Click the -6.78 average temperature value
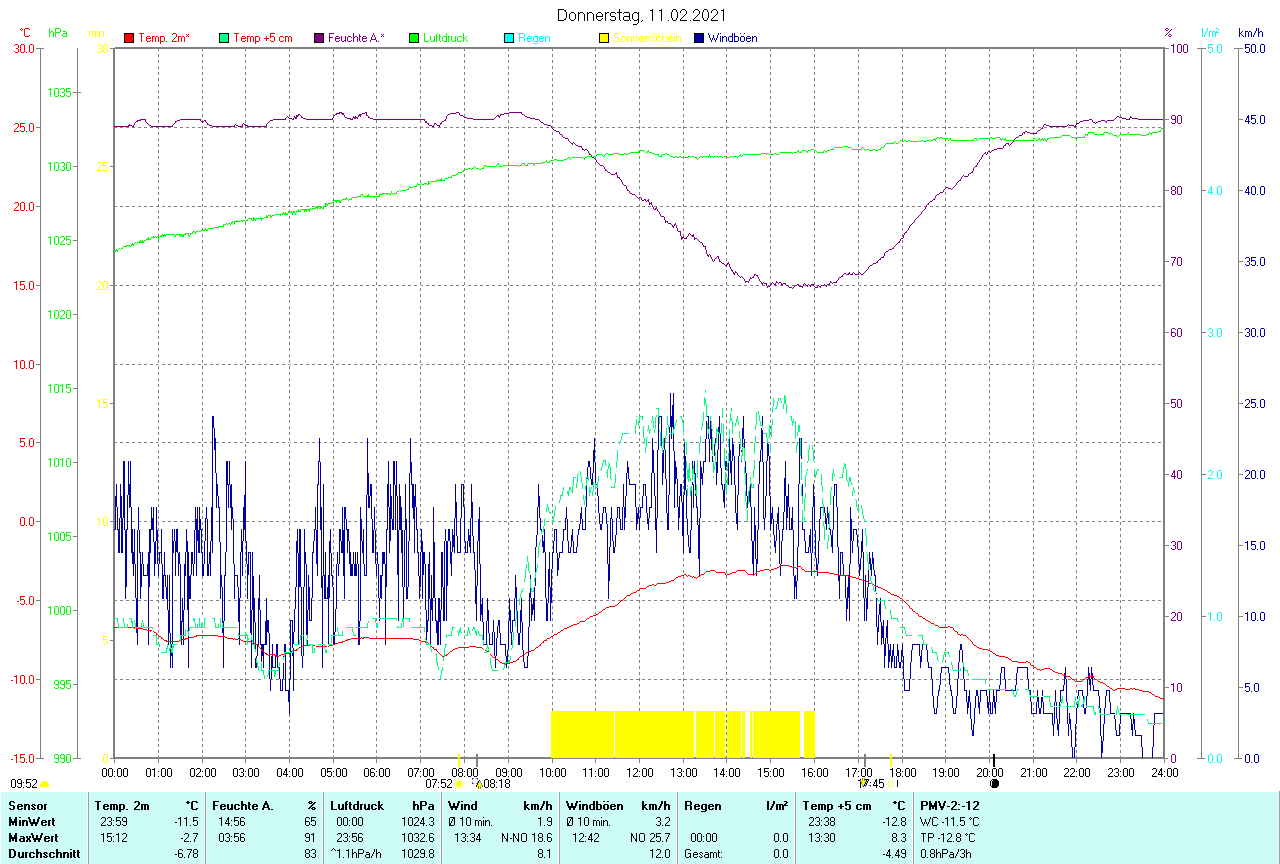1280x864 pixels. pos(186,854)
